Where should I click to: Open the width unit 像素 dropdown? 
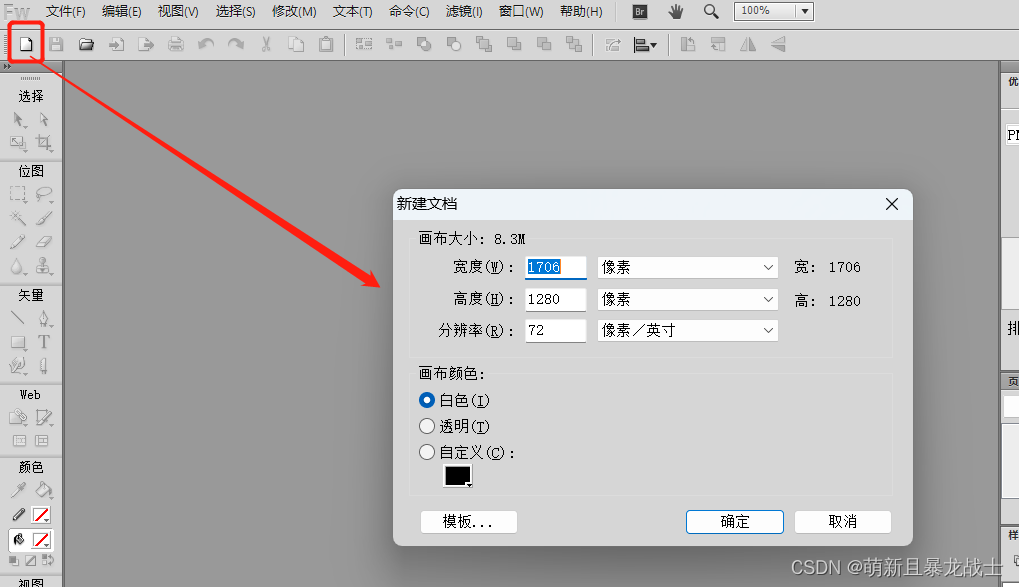688,267
